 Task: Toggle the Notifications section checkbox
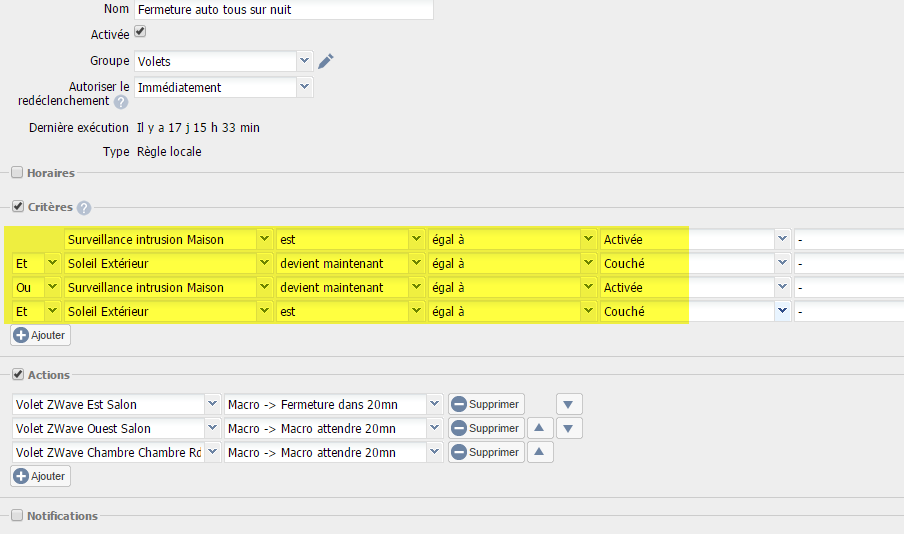click(17, 516)
